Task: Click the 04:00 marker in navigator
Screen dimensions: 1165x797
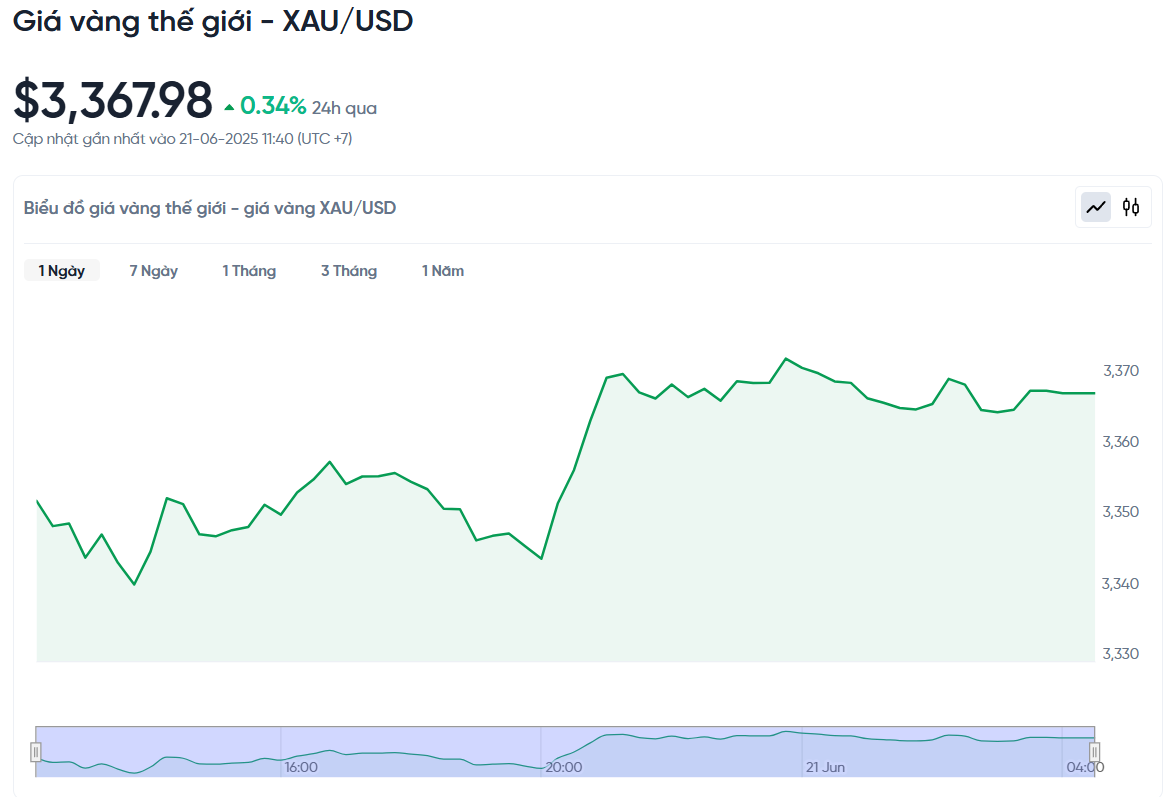Action: tap(1085, 767)
